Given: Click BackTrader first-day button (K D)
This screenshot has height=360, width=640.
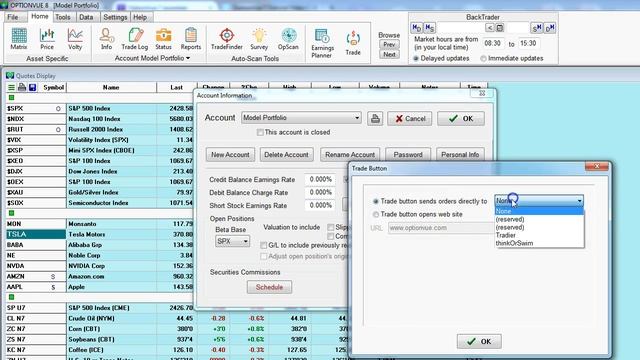Looking at the screenshot, I should tap(416, 28).
